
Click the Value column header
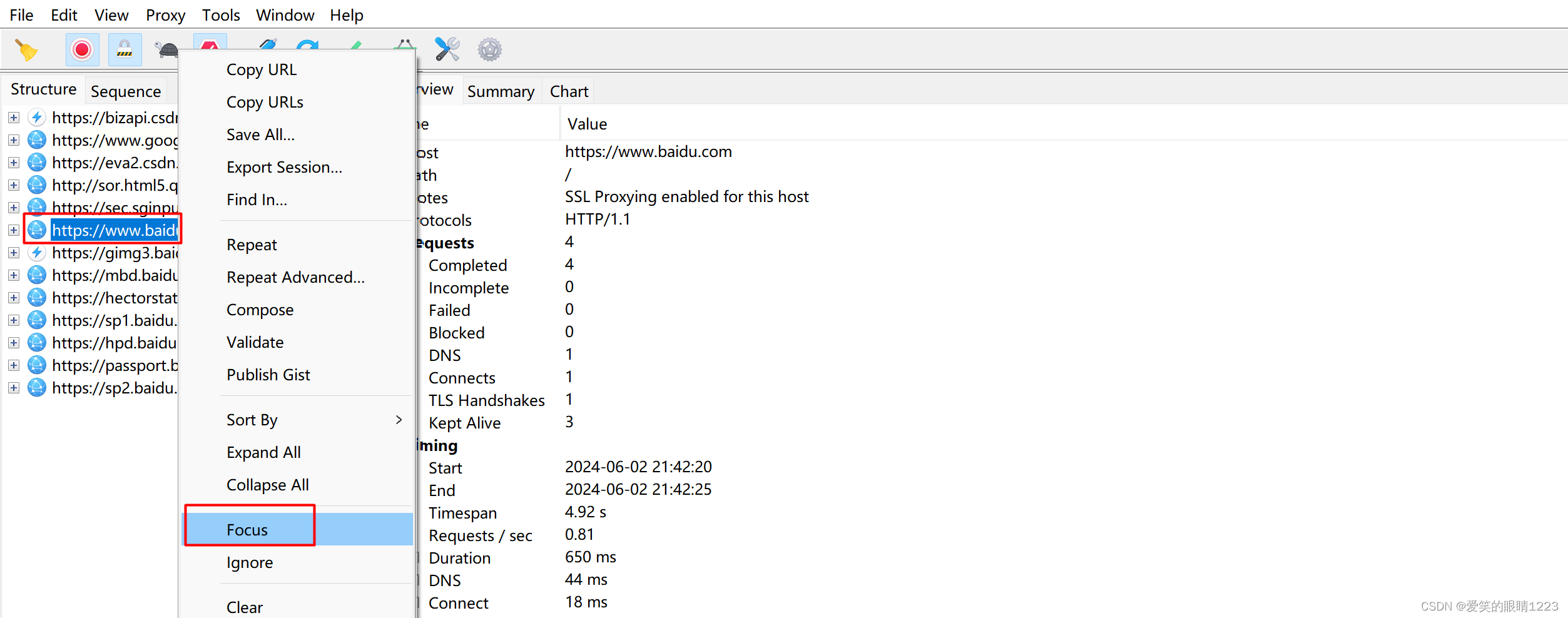click(x=1064, y=124)
